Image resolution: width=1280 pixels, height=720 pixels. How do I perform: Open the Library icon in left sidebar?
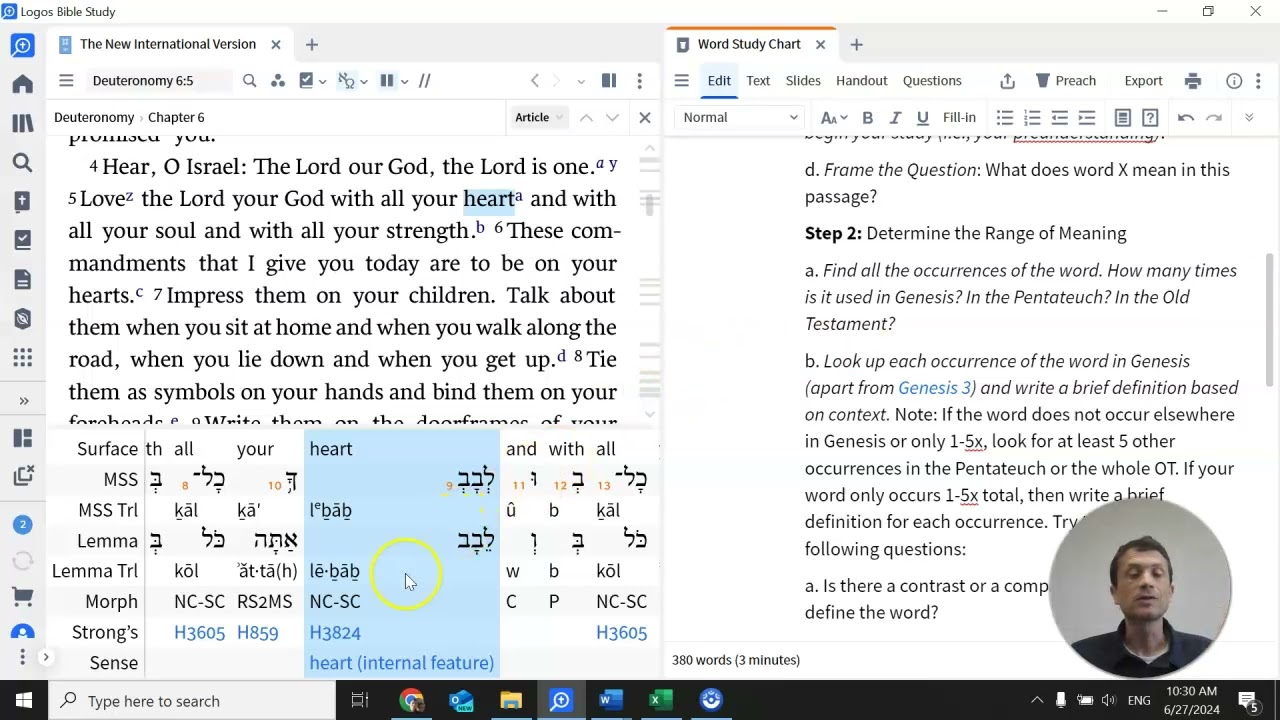point(22,124)
